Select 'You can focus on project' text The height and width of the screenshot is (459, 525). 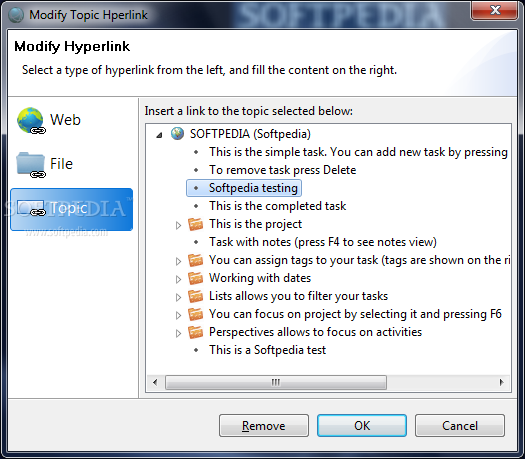[355, 314]
